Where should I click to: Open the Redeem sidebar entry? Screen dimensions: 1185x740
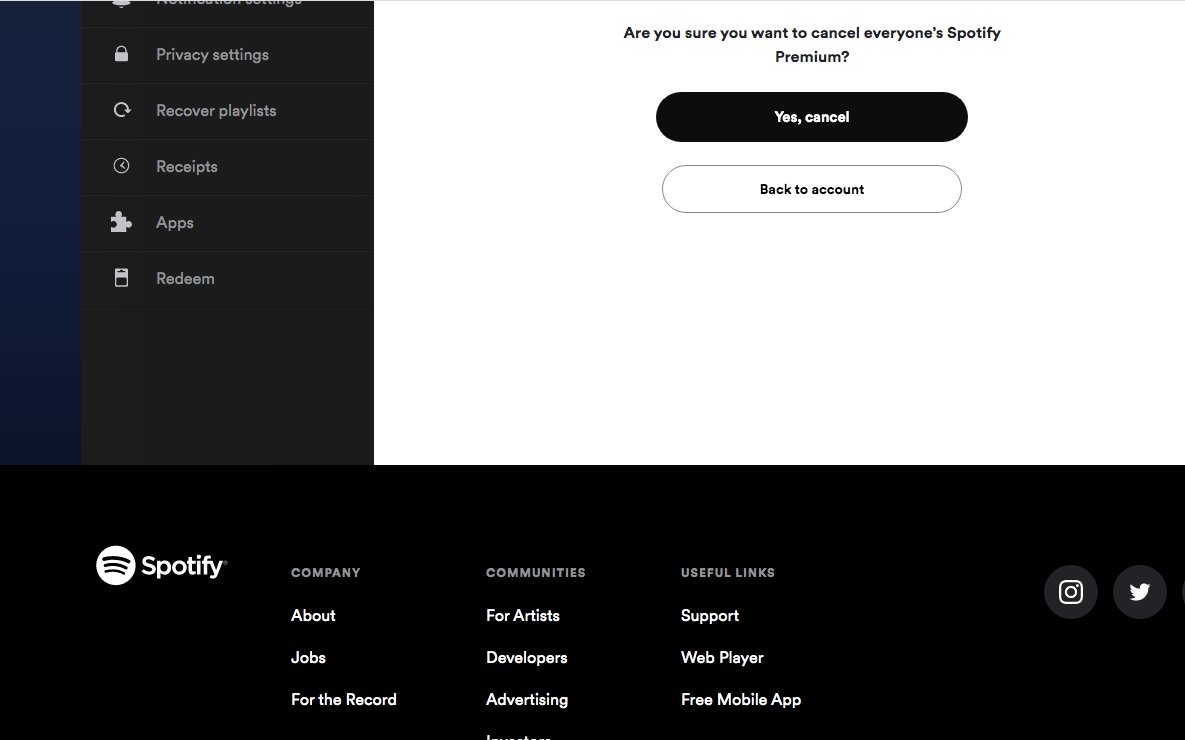coord(185,278)
